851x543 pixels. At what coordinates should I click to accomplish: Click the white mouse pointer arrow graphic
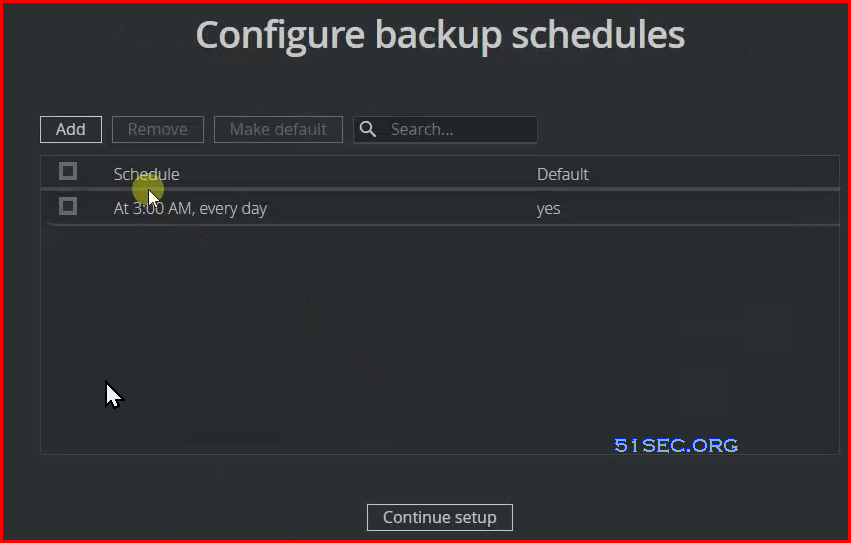(x=114, y=395)
